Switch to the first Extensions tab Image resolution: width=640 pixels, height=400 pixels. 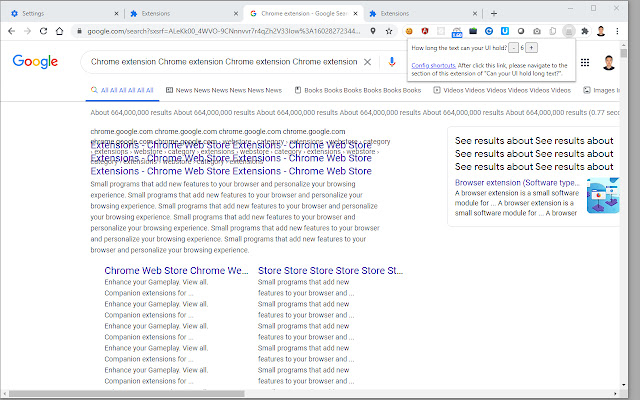(x=184, y=13)
